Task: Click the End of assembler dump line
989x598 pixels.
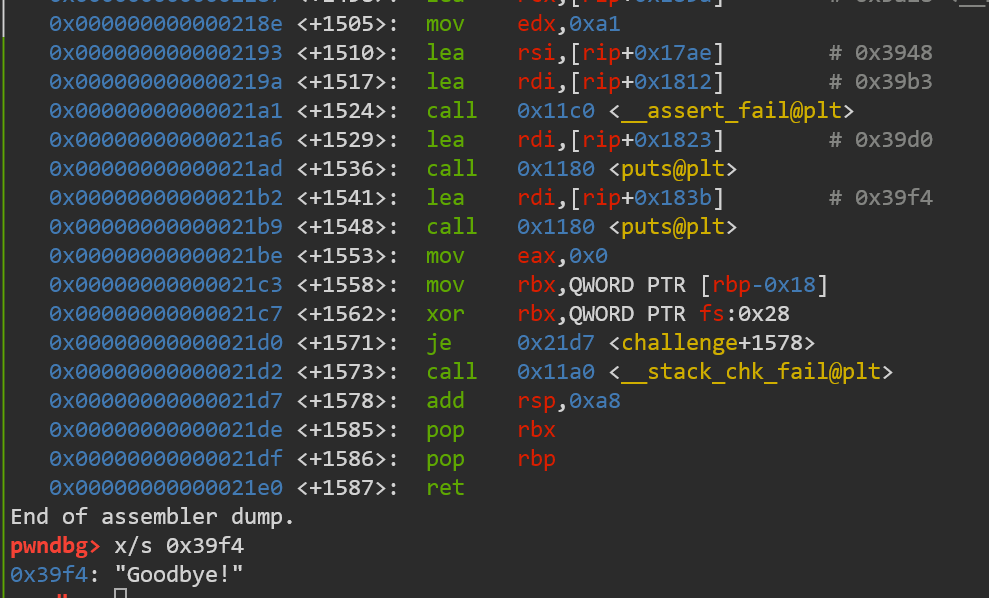Action: pos(153,517)
